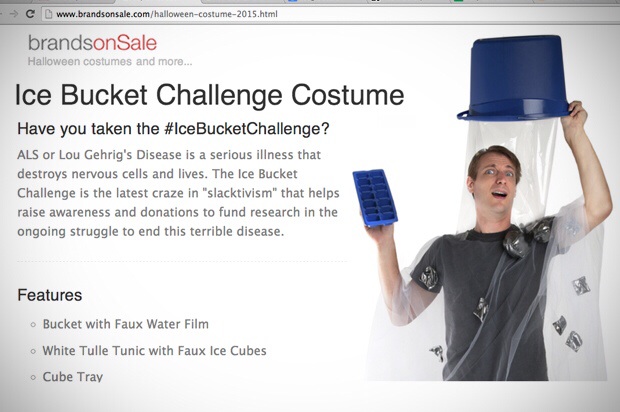Click the 'Halloween costumes and more...' tagline

pyautogui.click(x=110, y=62)
